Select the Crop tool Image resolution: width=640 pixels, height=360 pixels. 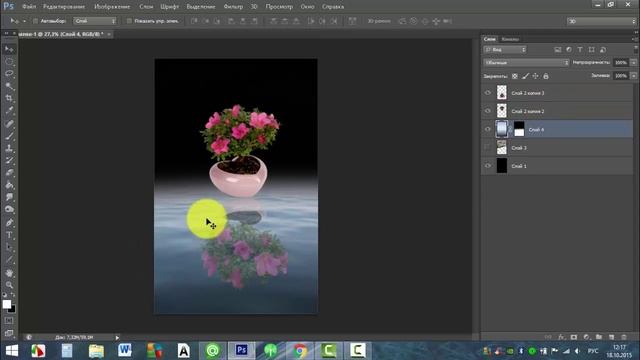[9, 98]
